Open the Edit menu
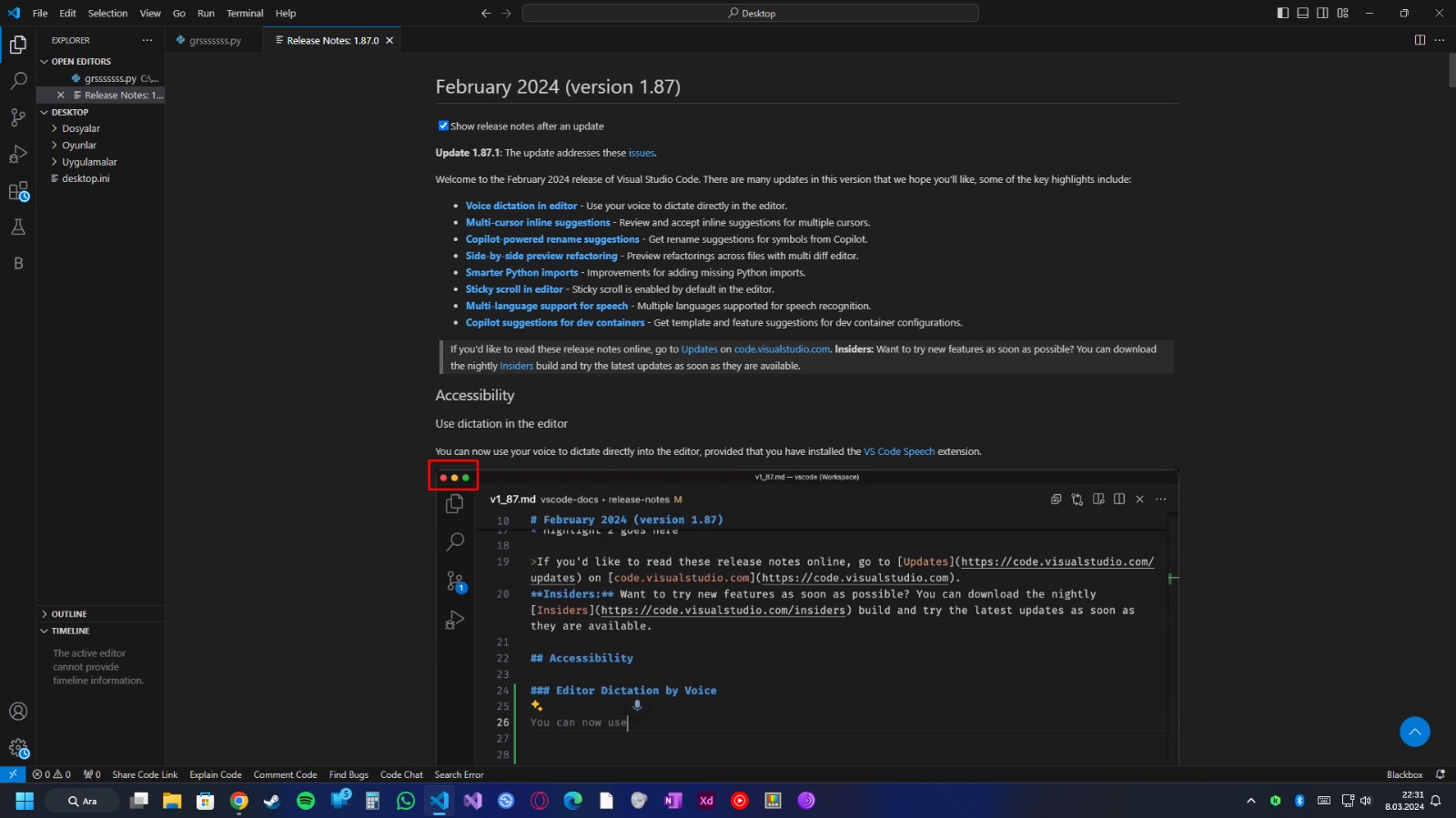Image resolution: width=1456 pixels, height=818 pixels. point(68,13)
